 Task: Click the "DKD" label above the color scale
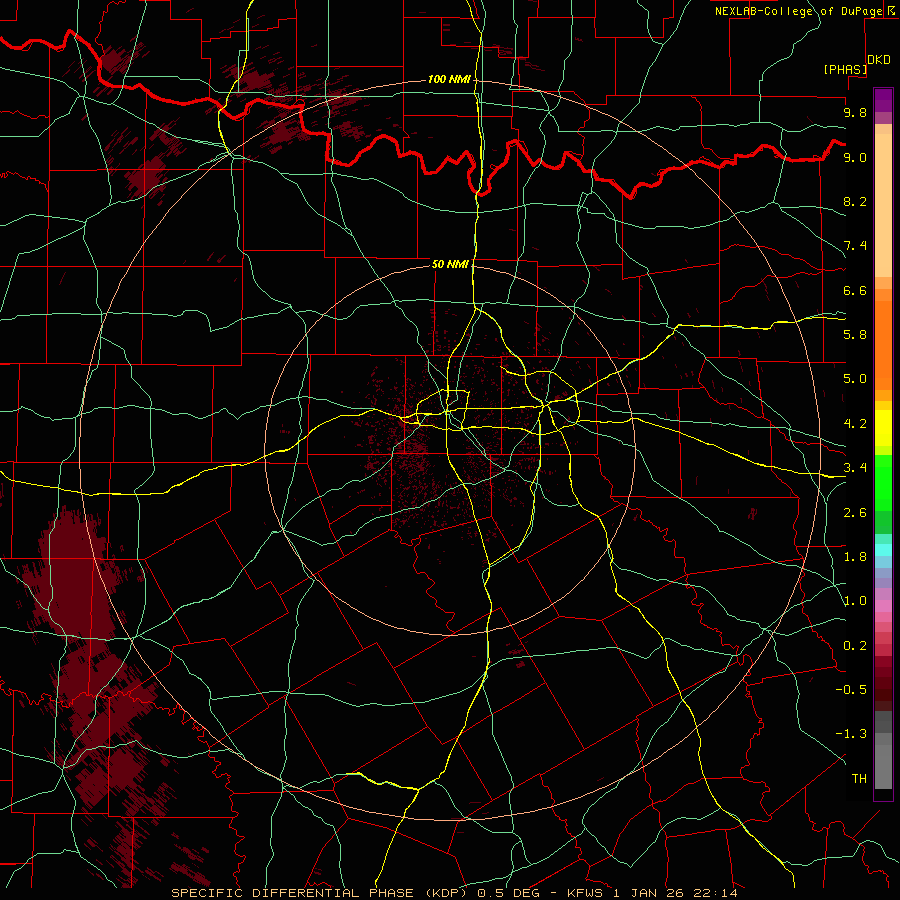pyautogui.click(x=879, y=60)
